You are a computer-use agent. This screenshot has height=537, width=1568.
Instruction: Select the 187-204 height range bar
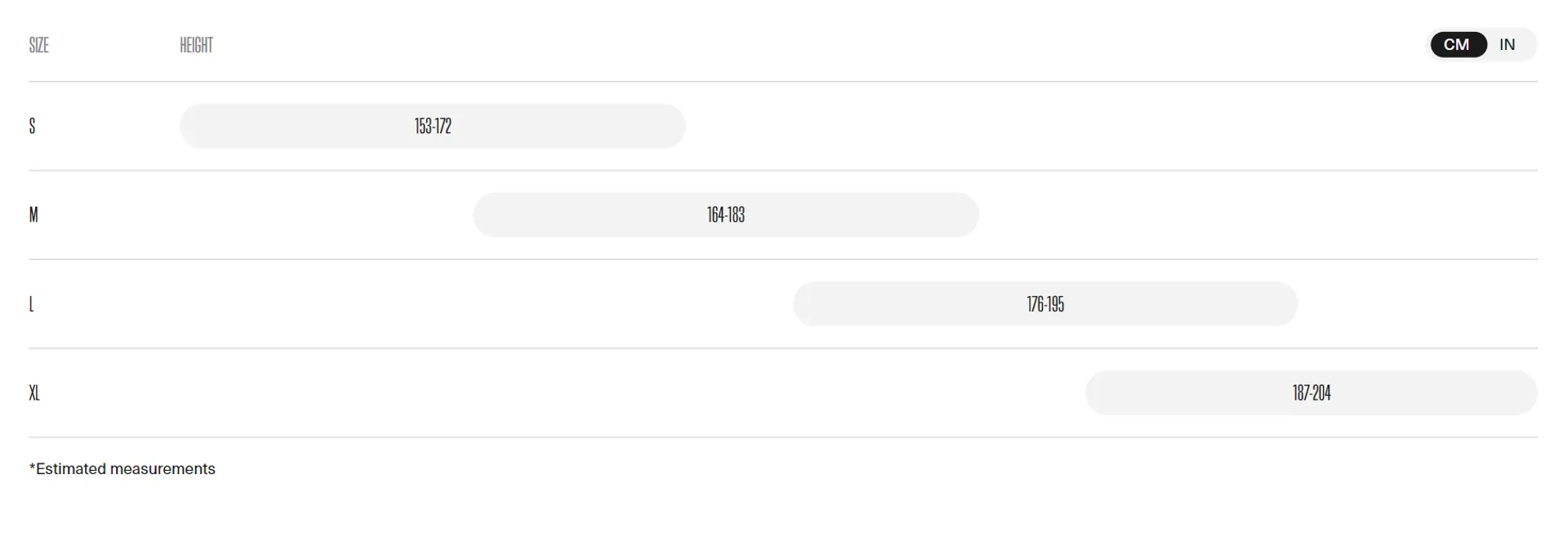1311,393
